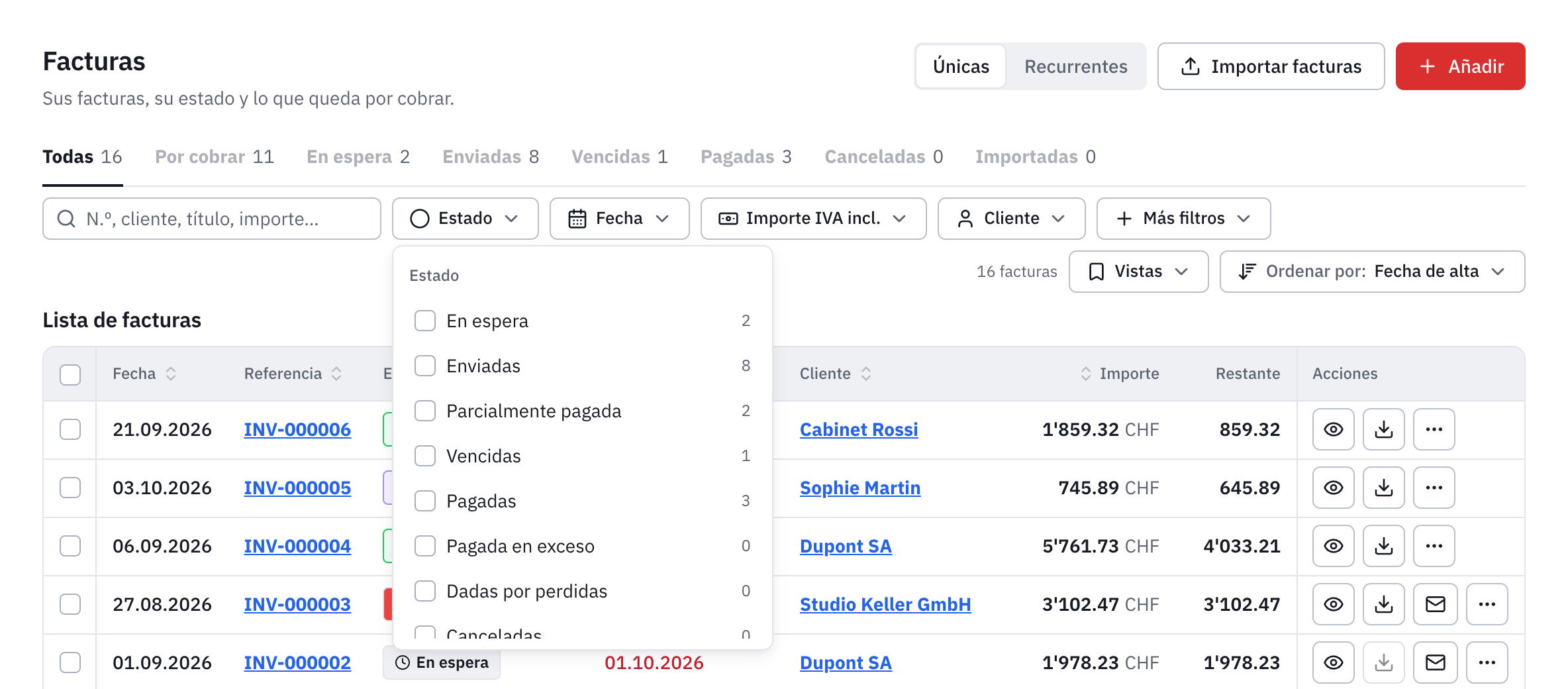Open the Fecha filter dropdown
Image resolution: width=1568 pixels, height=689 pixels.
619,219
